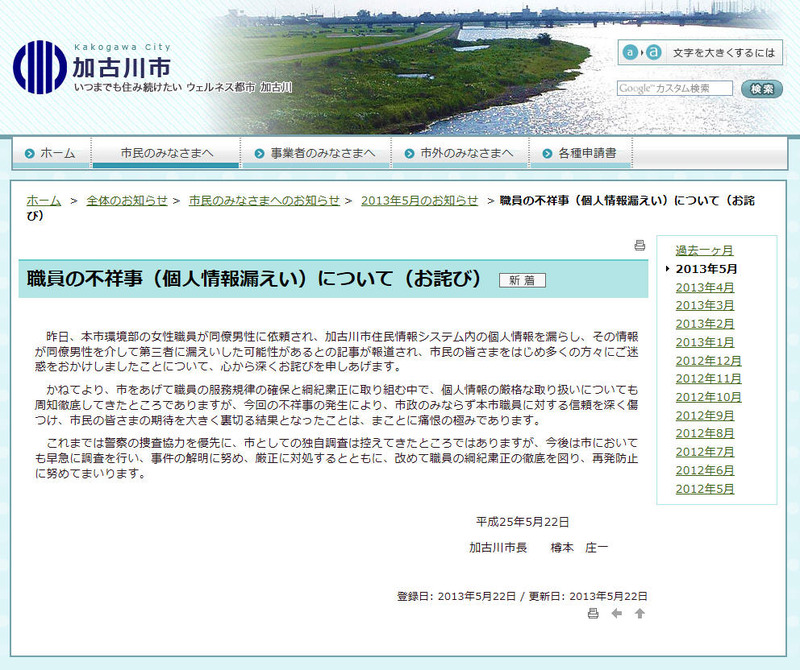View the 2012年12月 archive in the sidebar
The height and width of the screenshot is (670, 800).
pyautogui.click(x=708, y=360)
